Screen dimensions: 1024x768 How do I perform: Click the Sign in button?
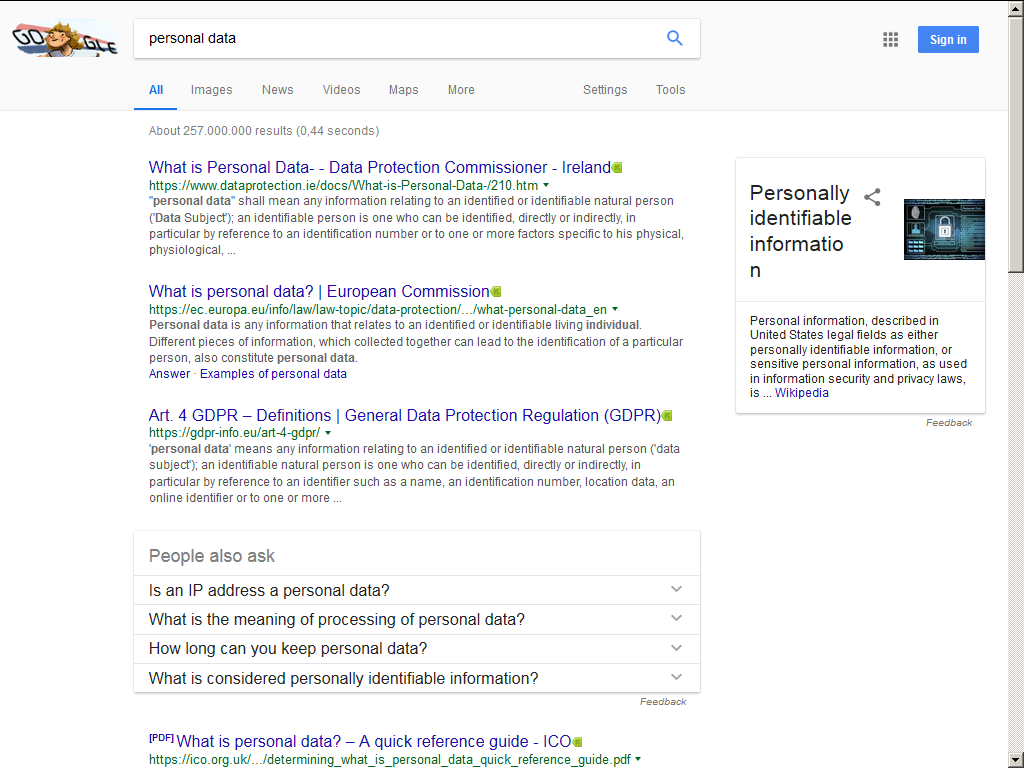click(948, 39)
